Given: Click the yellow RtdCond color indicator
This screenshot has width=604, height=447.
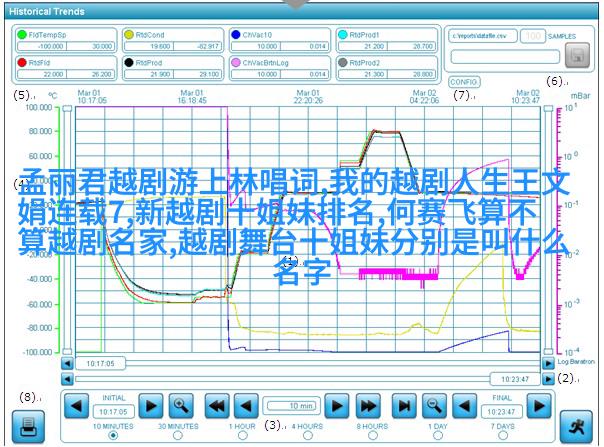Looking at the screenshot, I should (129, 35).
